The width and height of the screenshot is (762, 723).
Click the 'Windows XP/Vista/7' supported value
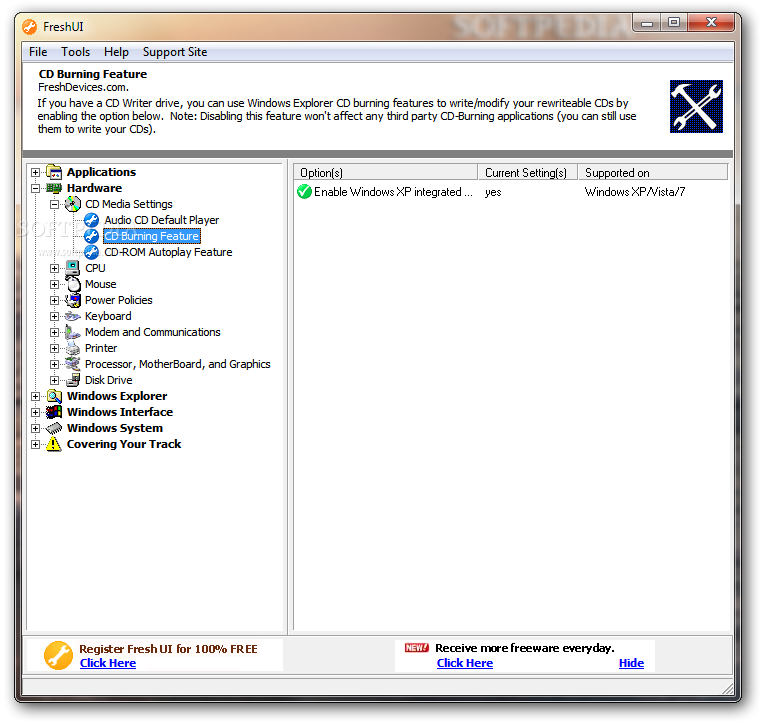tap(635, 192)
